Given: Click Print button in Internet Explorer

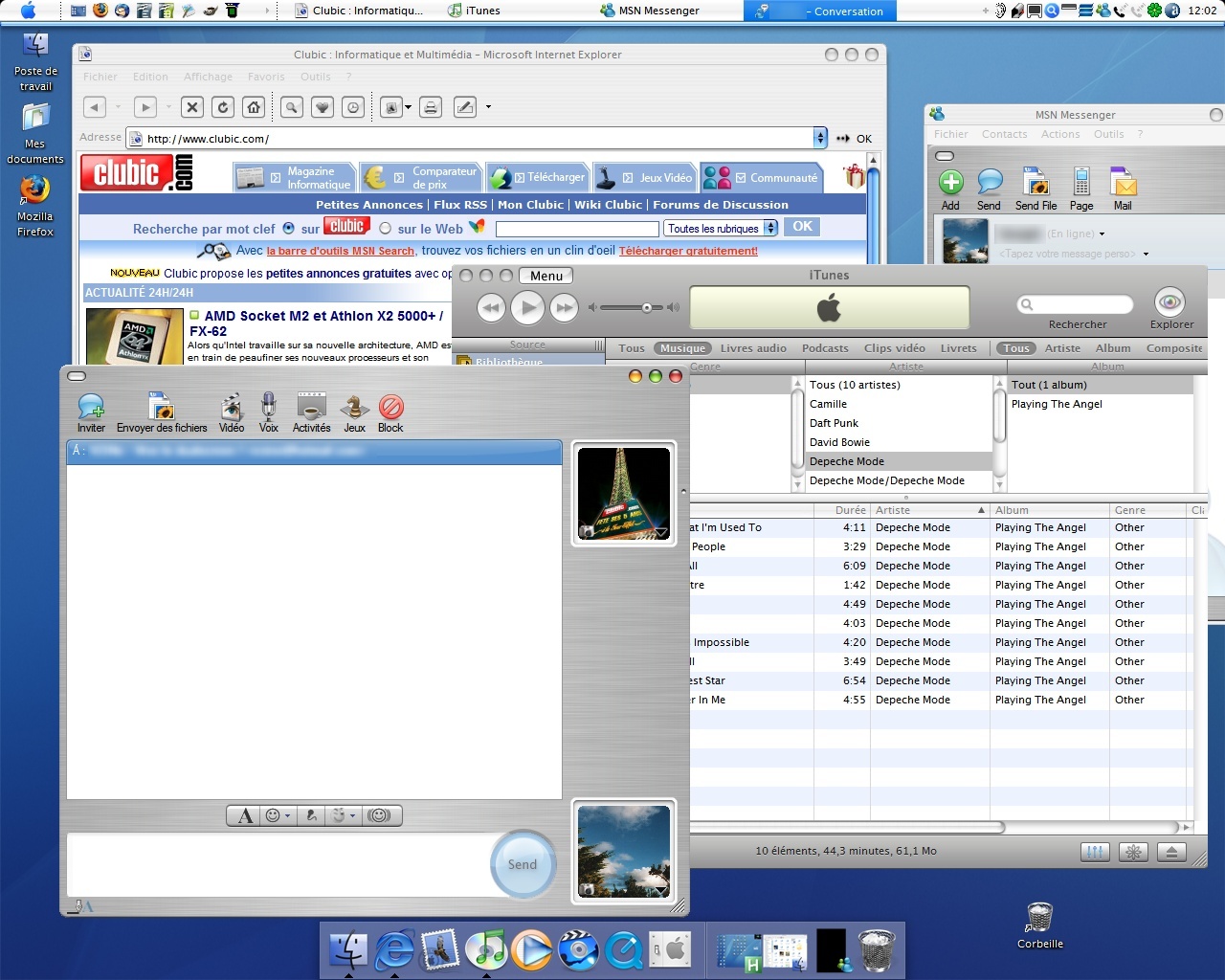Looking at the screenshot, I should pos(431,107).
